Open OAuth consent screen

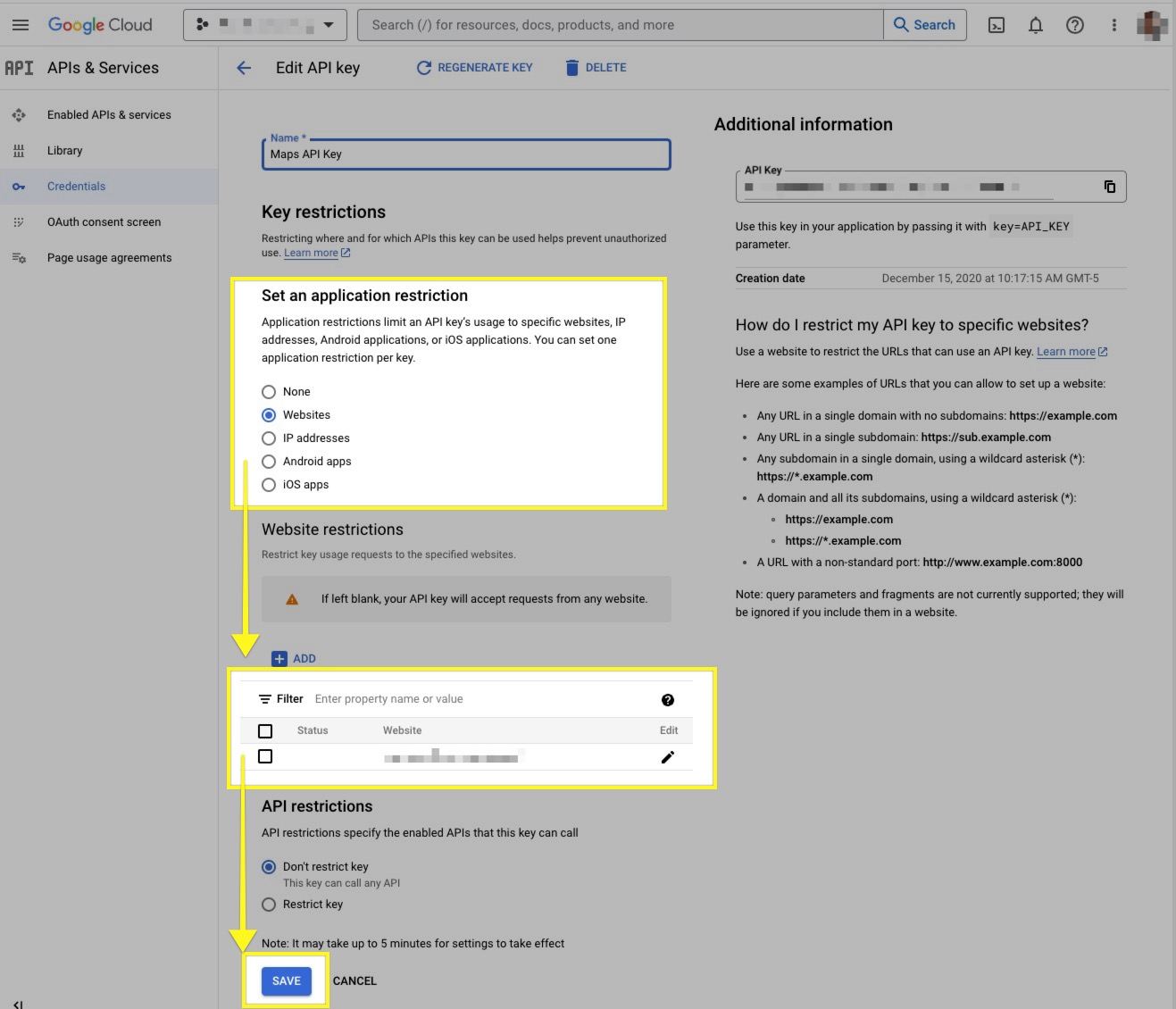tap(104, 222)
